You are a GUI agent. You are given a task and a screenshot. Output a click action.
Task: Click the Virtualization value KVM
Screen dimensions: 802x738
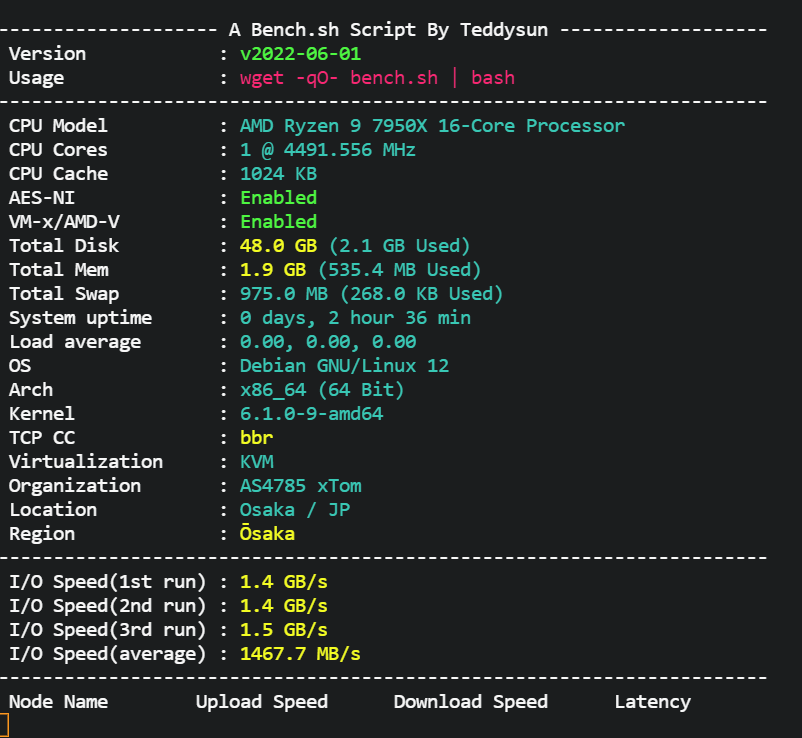256,462
